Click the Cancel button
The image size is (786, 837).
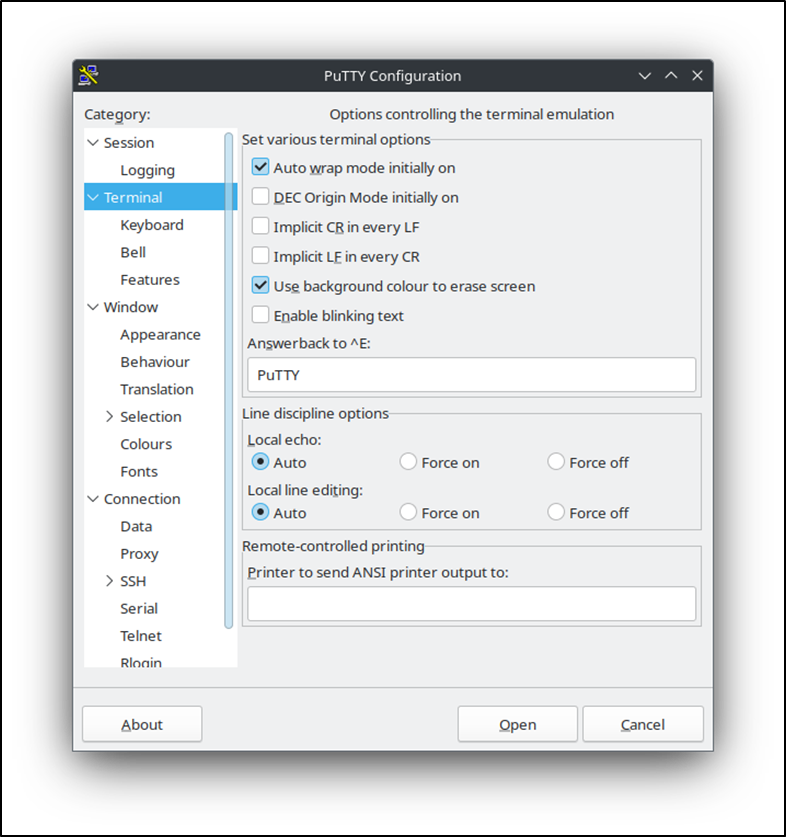click(x=643, y=724)
